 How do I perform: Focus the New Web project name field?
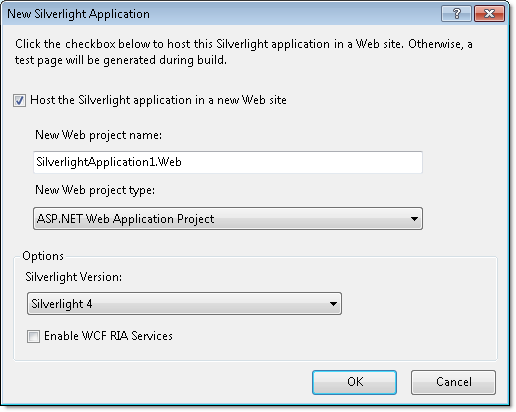[228, 162]
